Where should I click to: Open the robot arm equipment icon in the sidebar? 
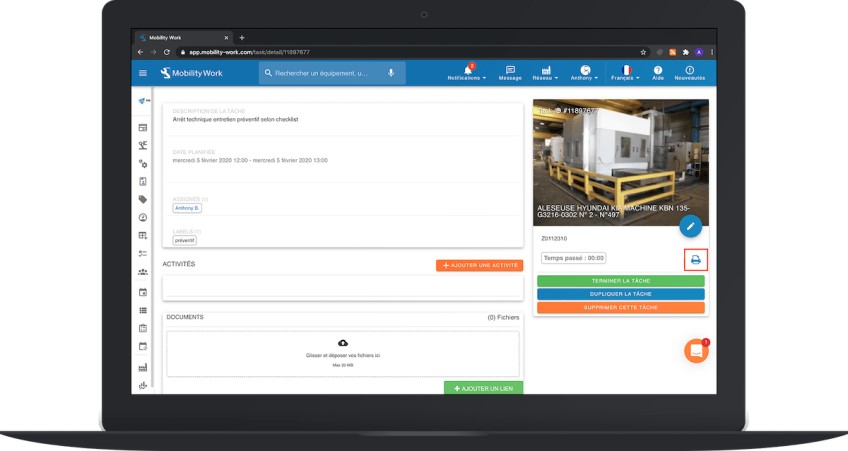(143, 145)
